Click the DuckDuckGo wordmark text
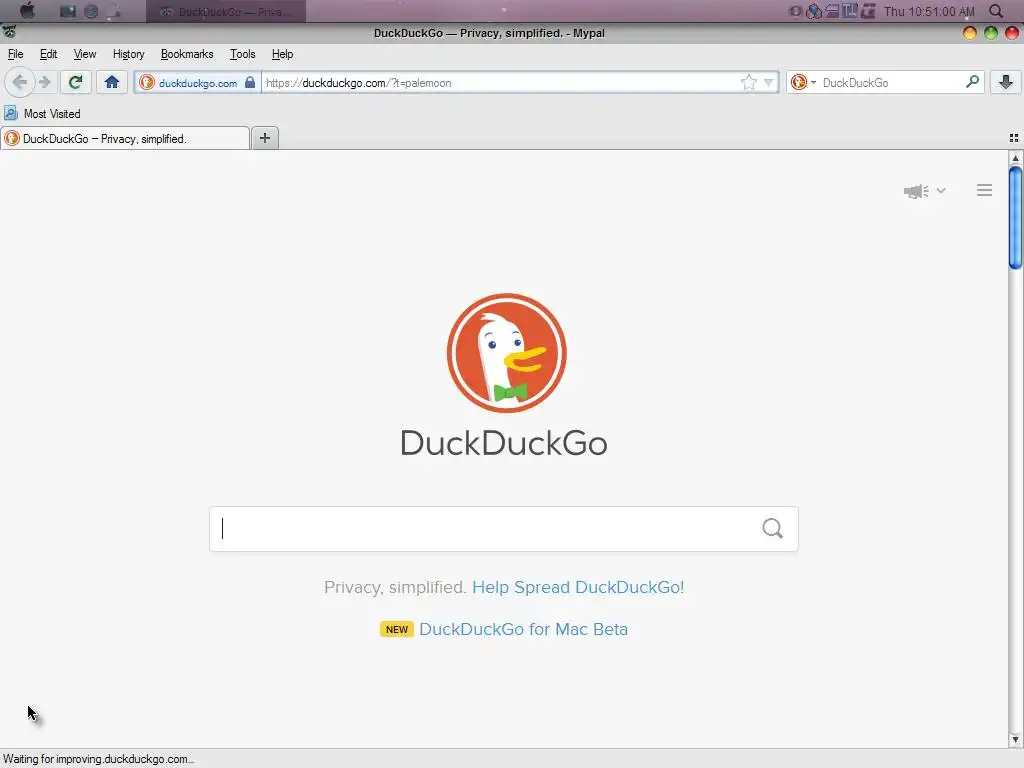 [x=504, y=443]
